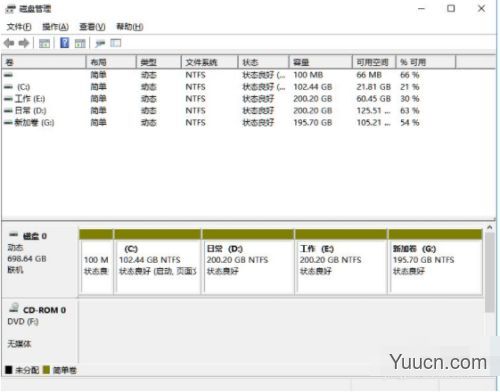Click the black 未分配 legend swatch
The height and width of the screenshot is (392, 500).
pyautogui.click(x=9, y=370)
